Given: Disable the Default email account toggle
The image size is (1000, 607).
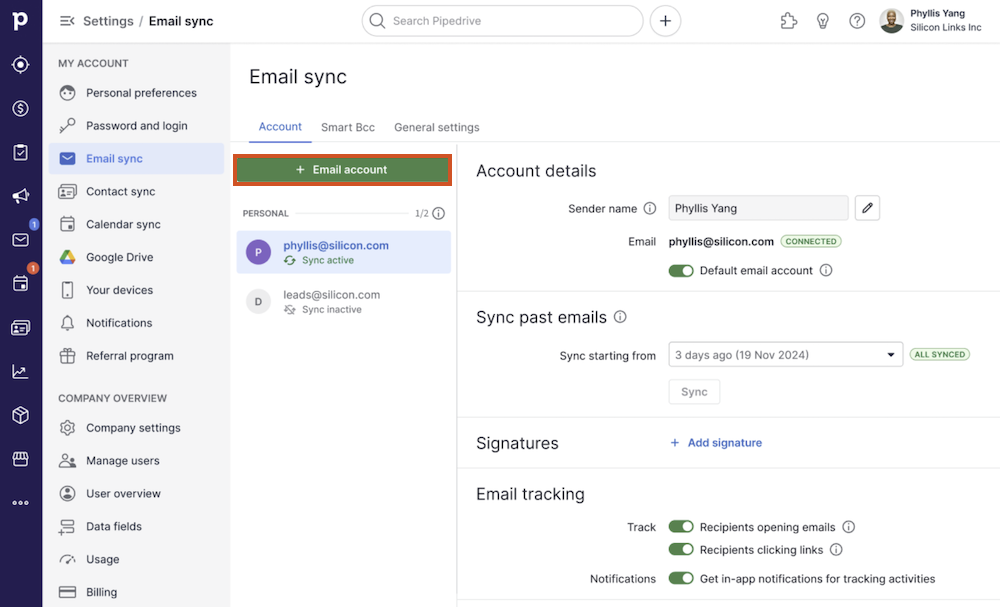Looking at the screenshot, I should click(x=681, y=270).
